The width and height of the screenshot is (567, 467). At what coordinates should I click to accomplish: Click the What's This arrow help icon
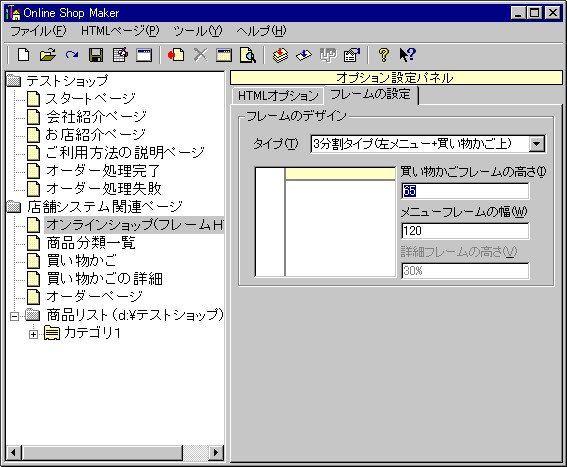point(408,55)
